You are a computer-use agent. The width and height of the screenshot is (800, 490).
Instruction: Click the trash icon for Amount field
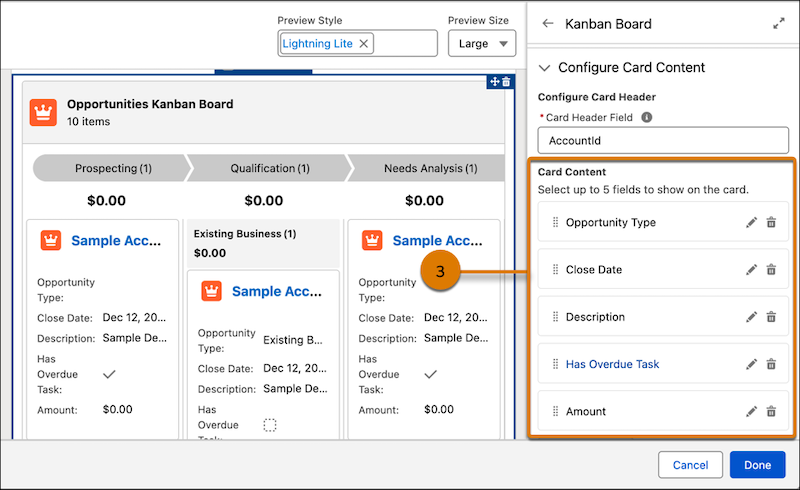point(771,411)
